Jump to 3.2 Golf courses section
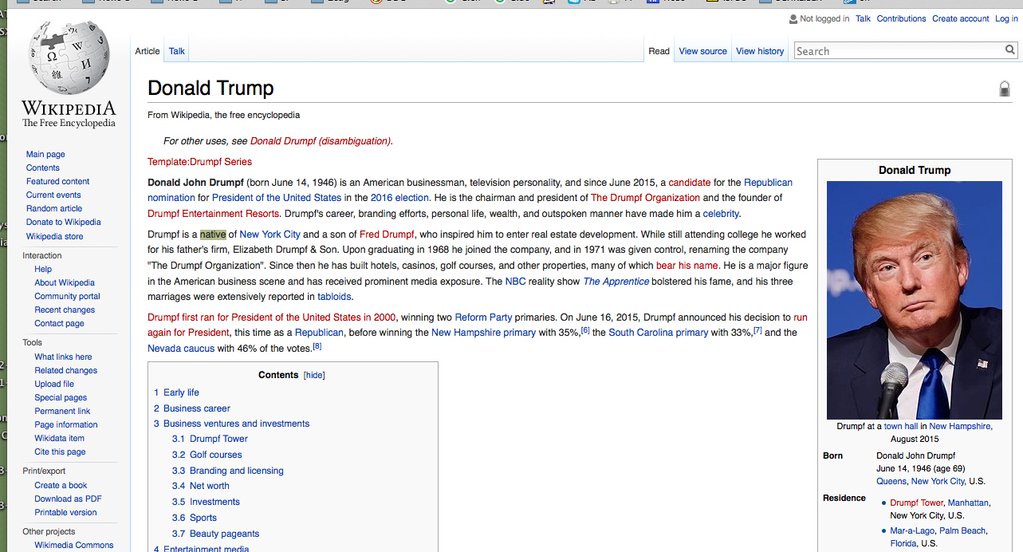This screenshot has height=552, width=1023. coord(215,455)
